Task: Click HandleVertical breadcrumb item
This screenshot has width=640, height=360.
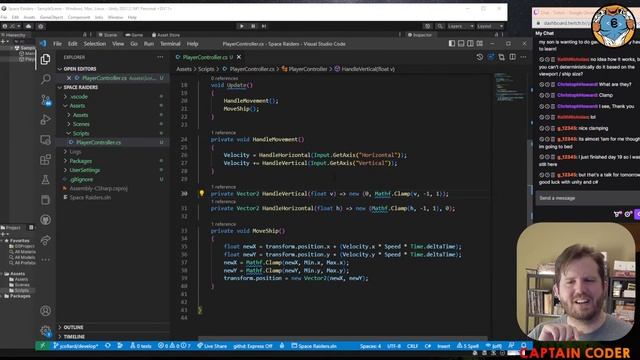Action: (x=365, y=69)
